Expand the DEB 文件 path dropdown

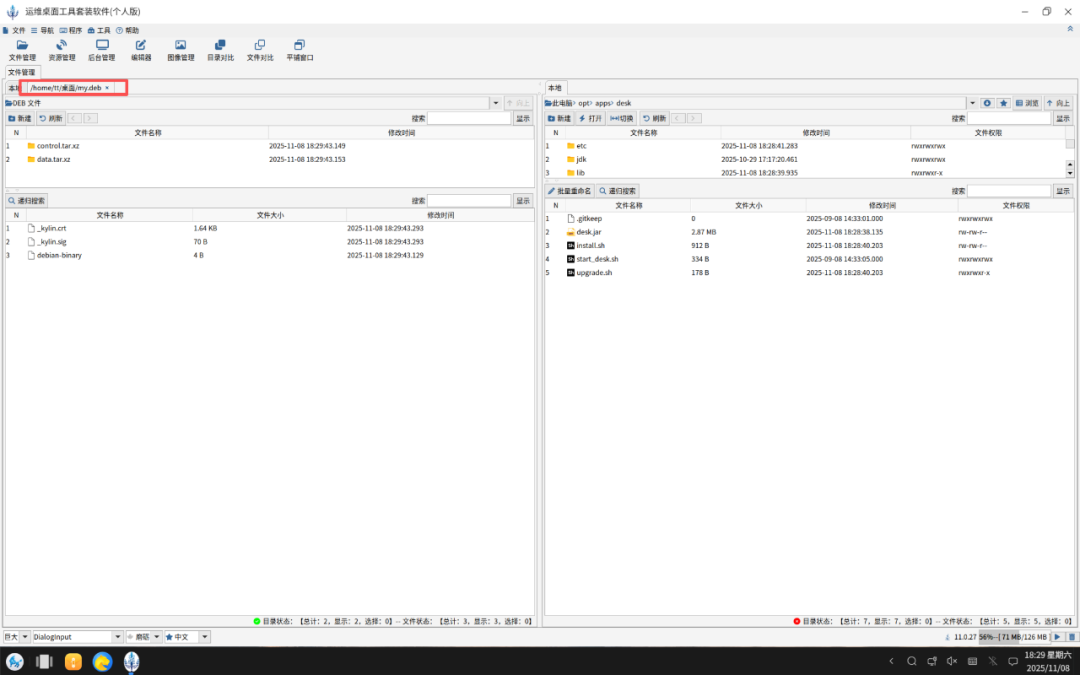[x=495, y=103]
